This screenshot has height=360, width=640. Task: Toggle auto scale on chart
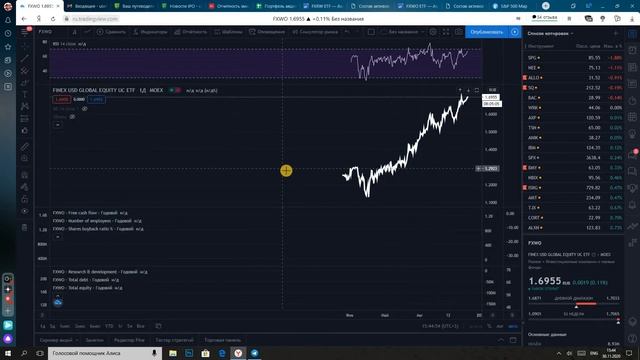[513, 326]
